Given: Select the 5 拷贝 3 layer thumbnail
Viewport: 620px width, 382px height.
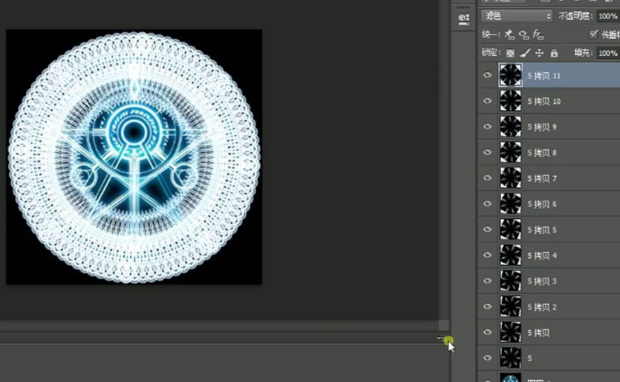Looking at the screenshot, I should click(x=510, y=281).
